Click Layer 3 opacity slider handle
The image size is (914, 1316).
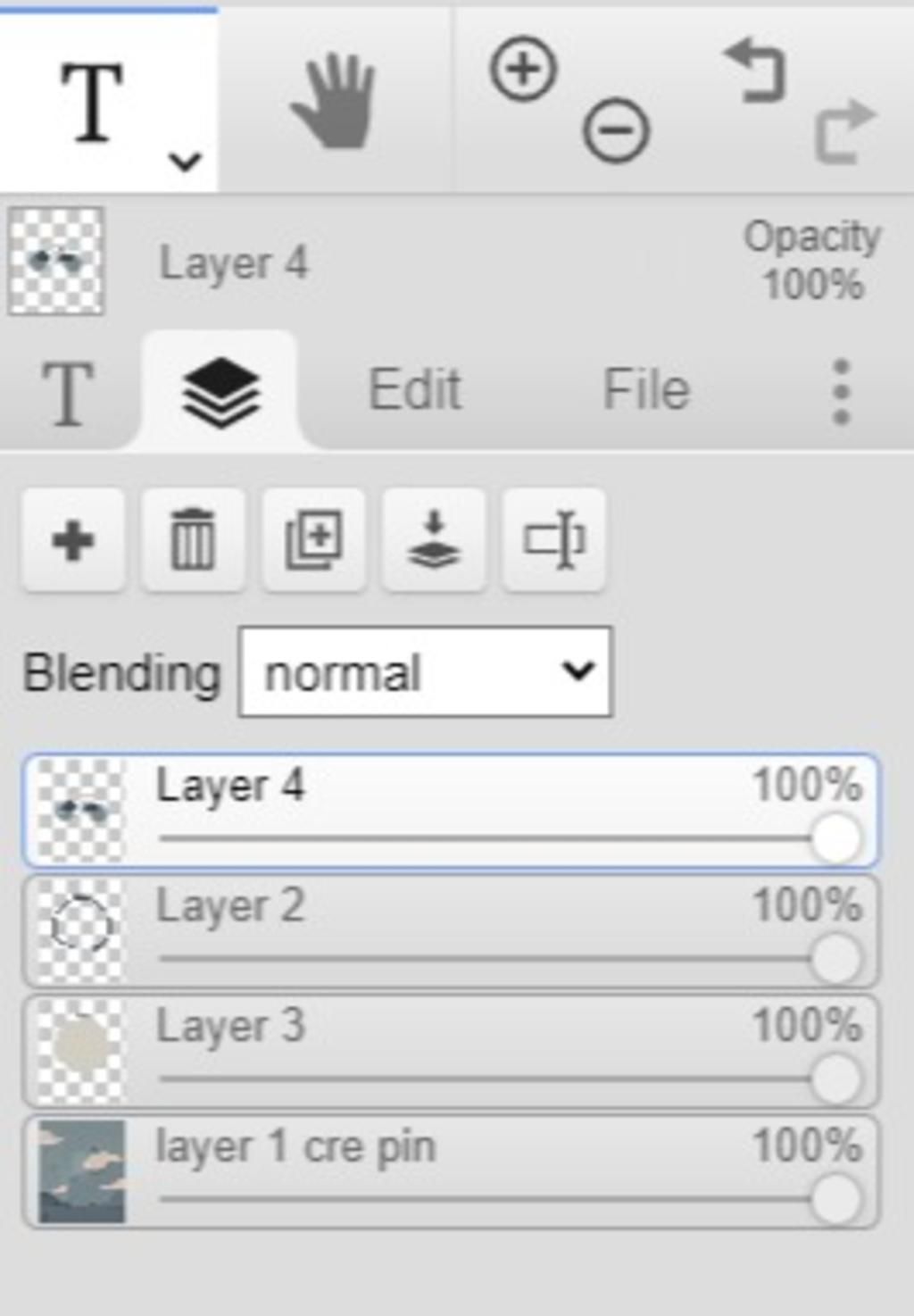(836, 1079)
